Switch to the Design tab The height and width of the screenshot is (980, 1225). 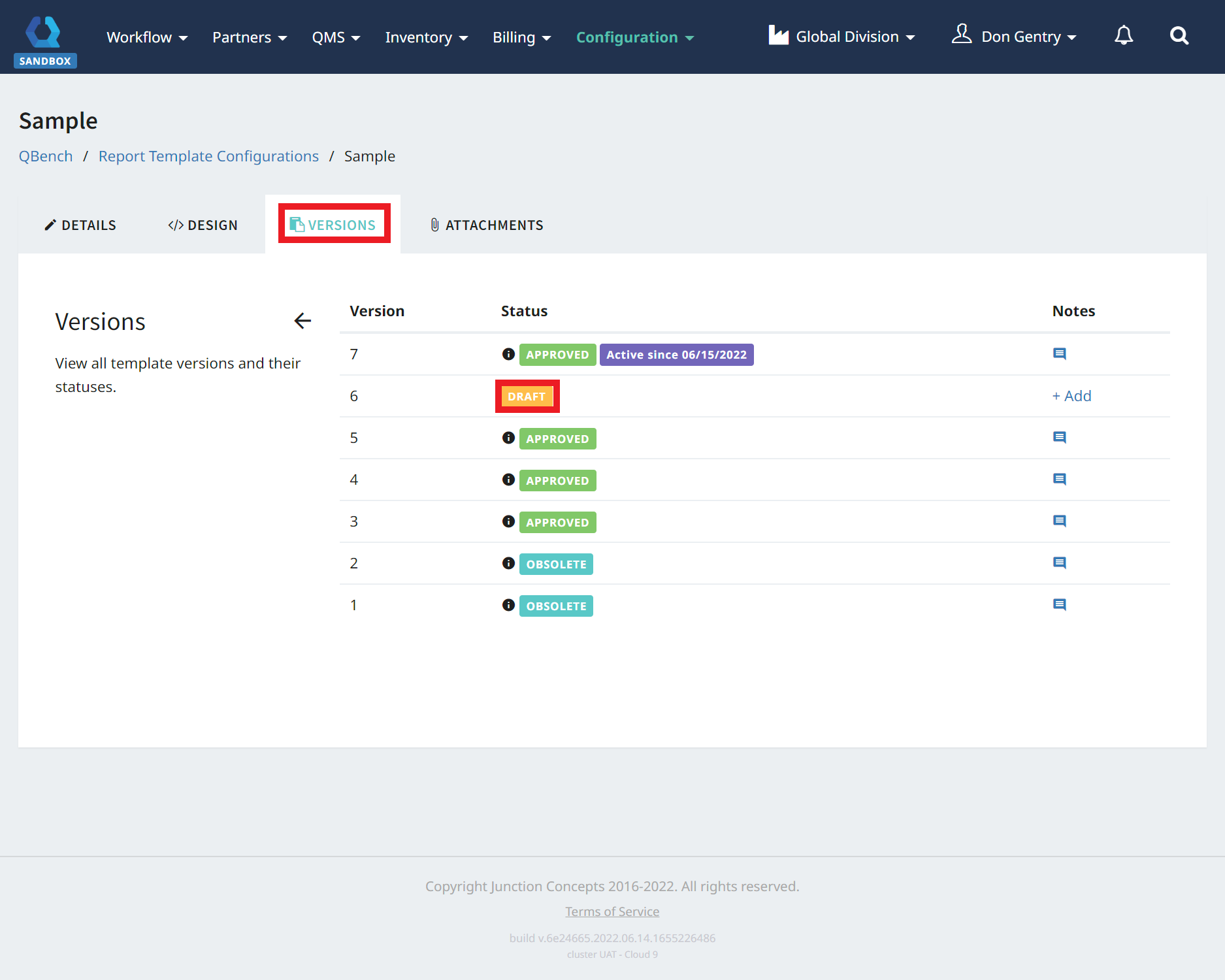(x=203, y=225)
